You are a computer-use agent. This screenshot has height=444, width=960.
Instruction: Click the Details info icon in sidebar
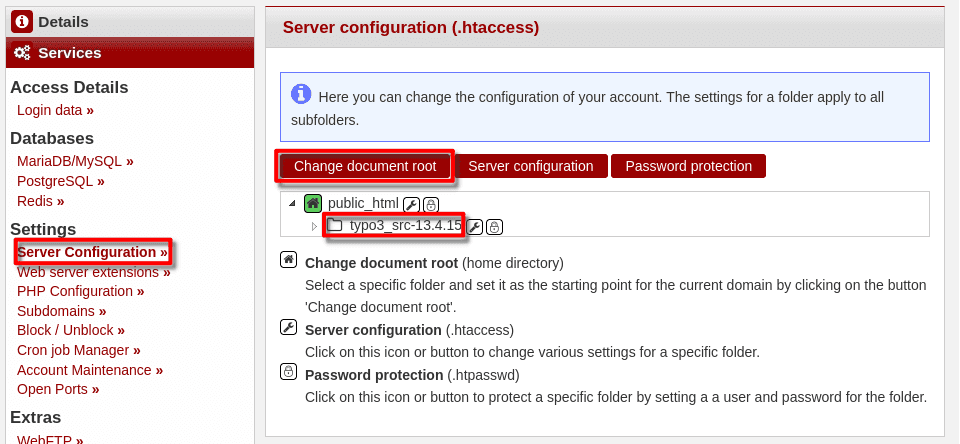pyautogui.click(x=23, y=21)
